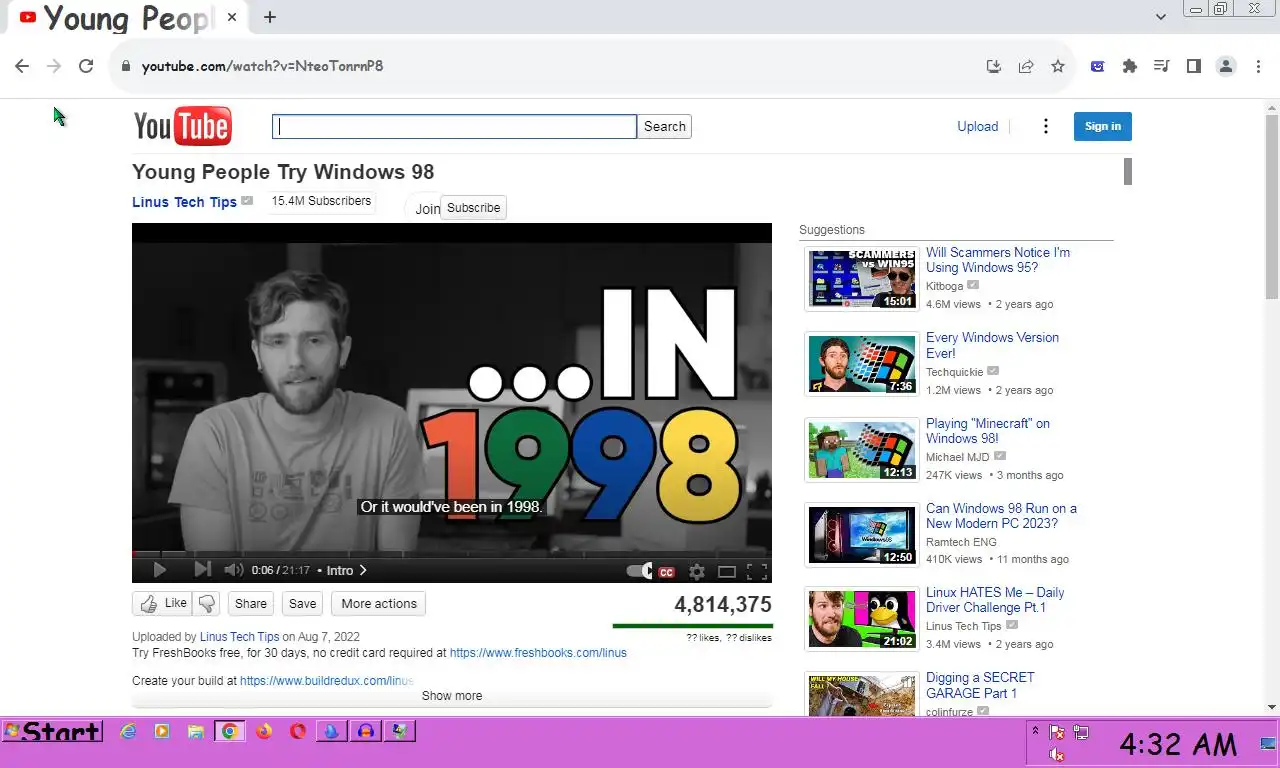The image size is (1280, 768).
Task: Seek on the video progress bar
Action: click(x=452, y=553)
